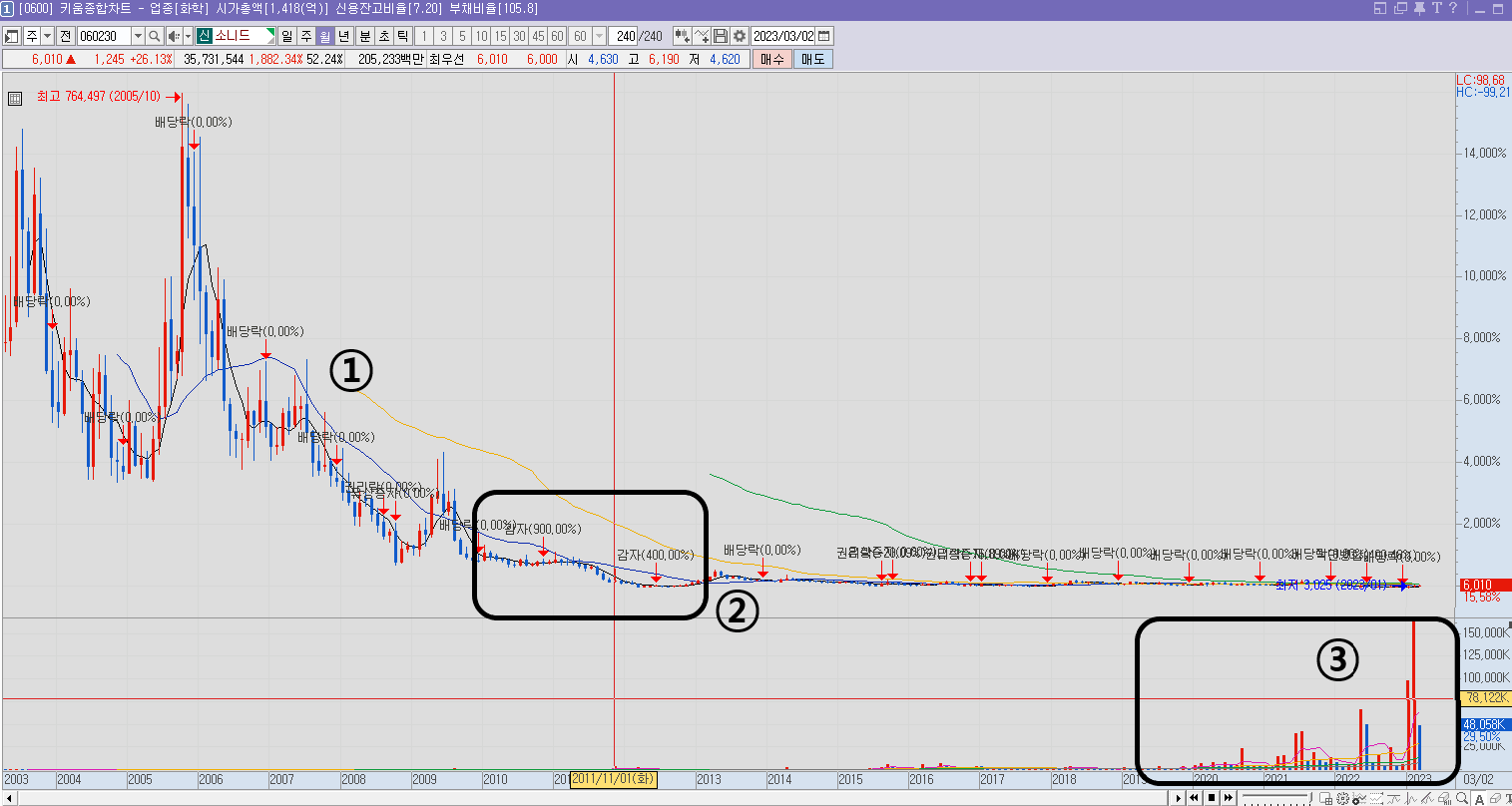
Task: Click the add line indicator icon
Action: 702,36
